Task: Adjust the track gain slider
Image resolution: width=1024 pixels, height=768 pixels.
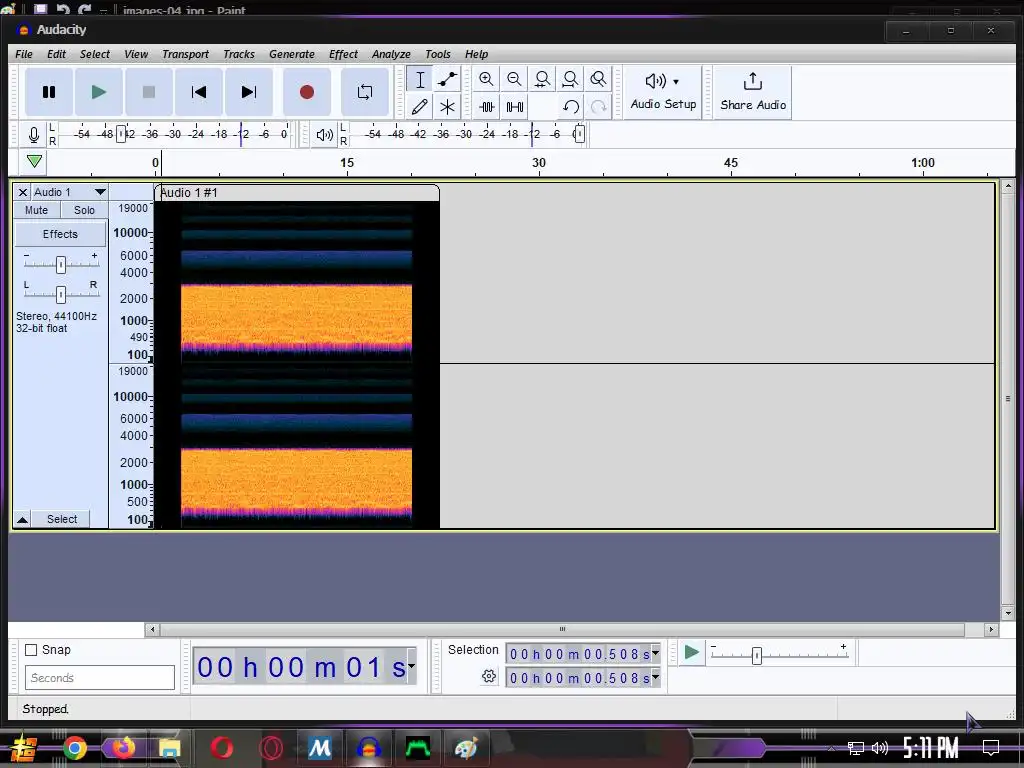Action: [x=61, y=264]
